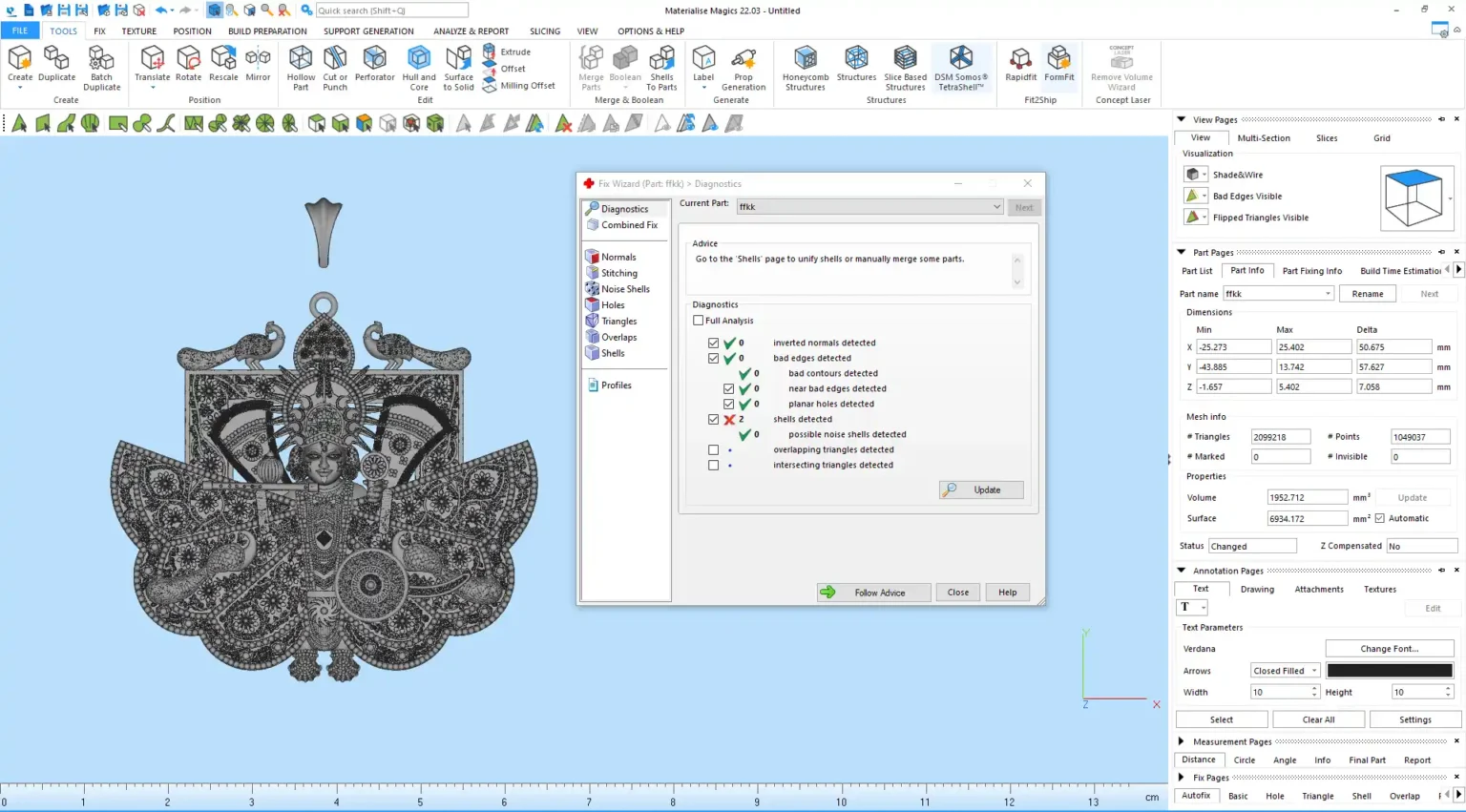Check overlapping triangles detected box
This screenshot has height=812, width=1466.
point(714,449)
